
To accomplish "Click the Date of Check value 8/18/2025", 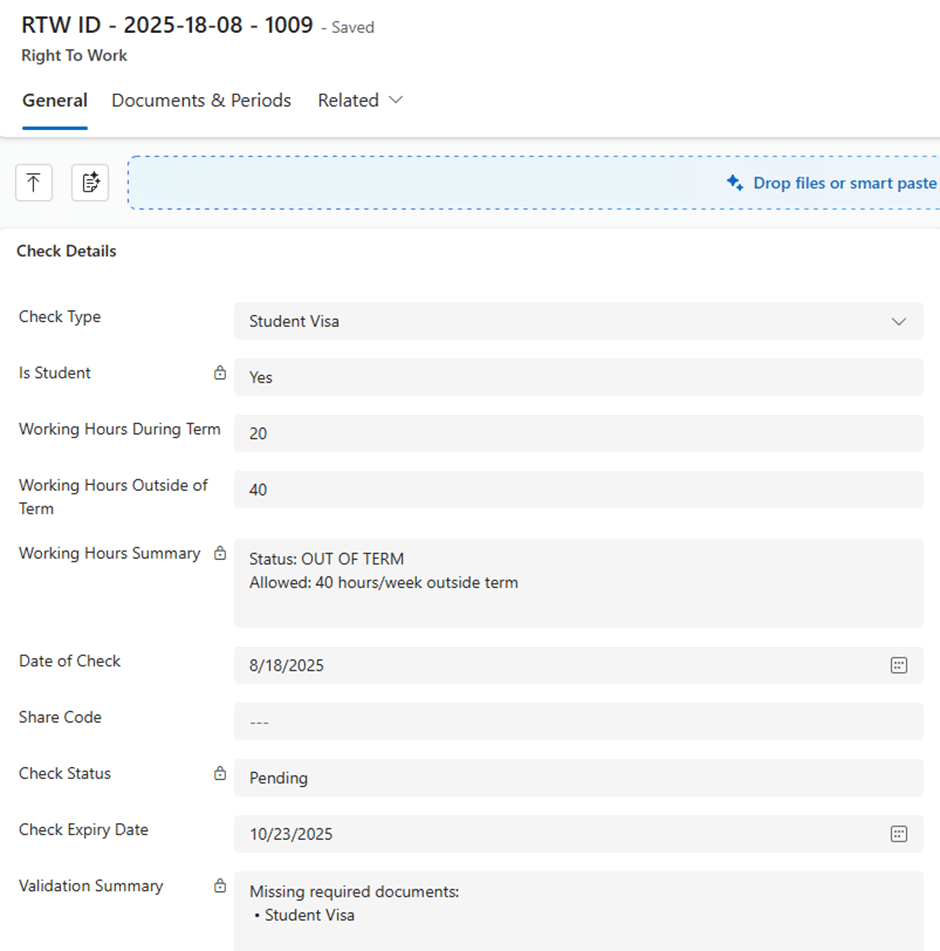I will click(x=287, y=666).
